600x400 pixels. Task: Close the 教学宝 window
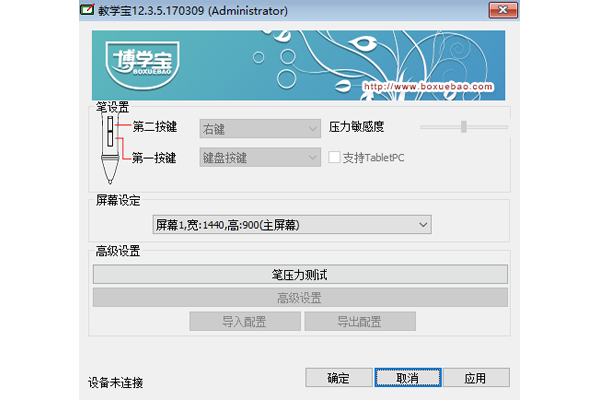pyautogui.click(x=503, y=10)
